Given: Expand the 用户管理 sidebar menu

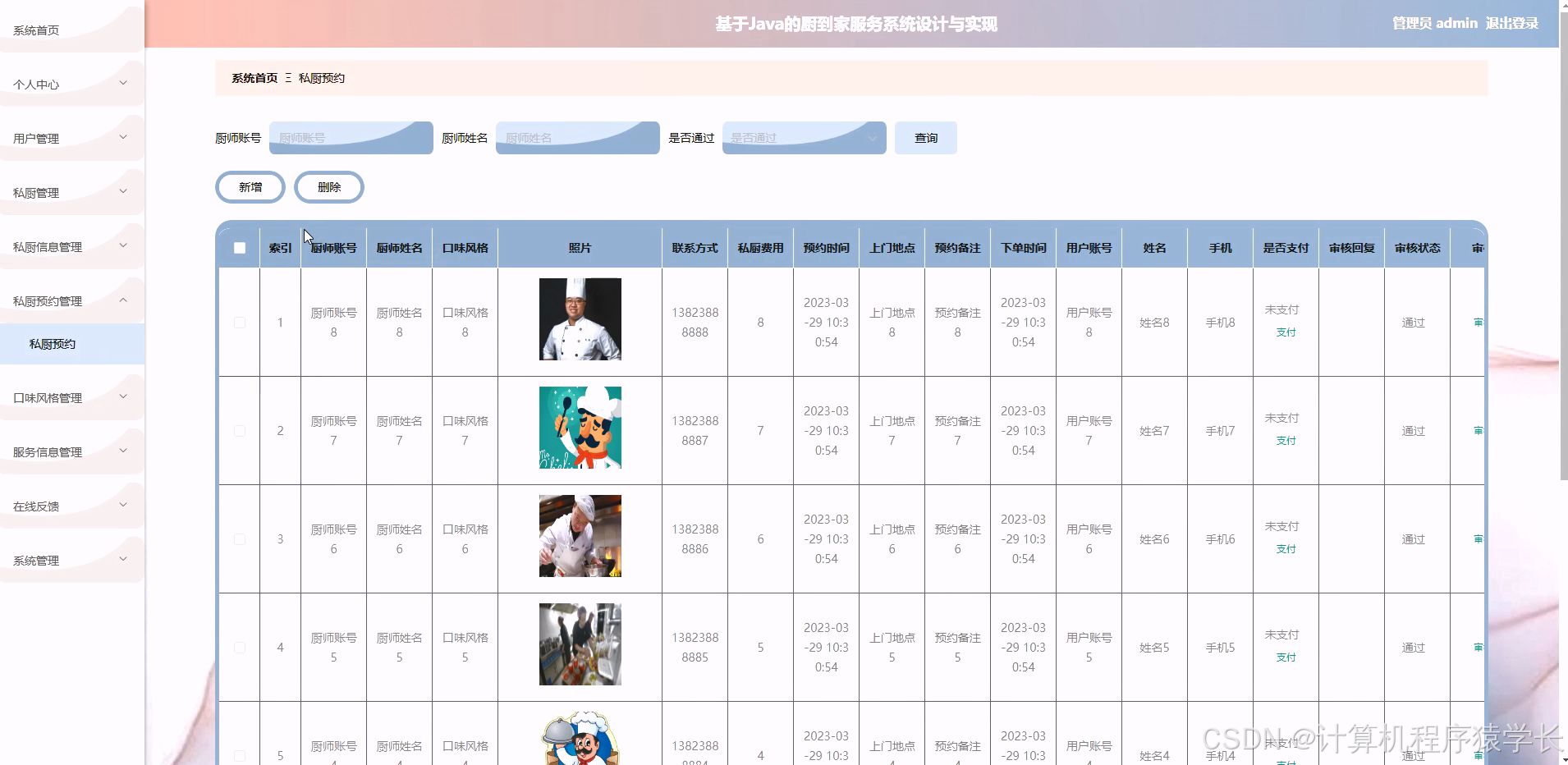Looking at the screenshot, I should (x=72, y=138).
